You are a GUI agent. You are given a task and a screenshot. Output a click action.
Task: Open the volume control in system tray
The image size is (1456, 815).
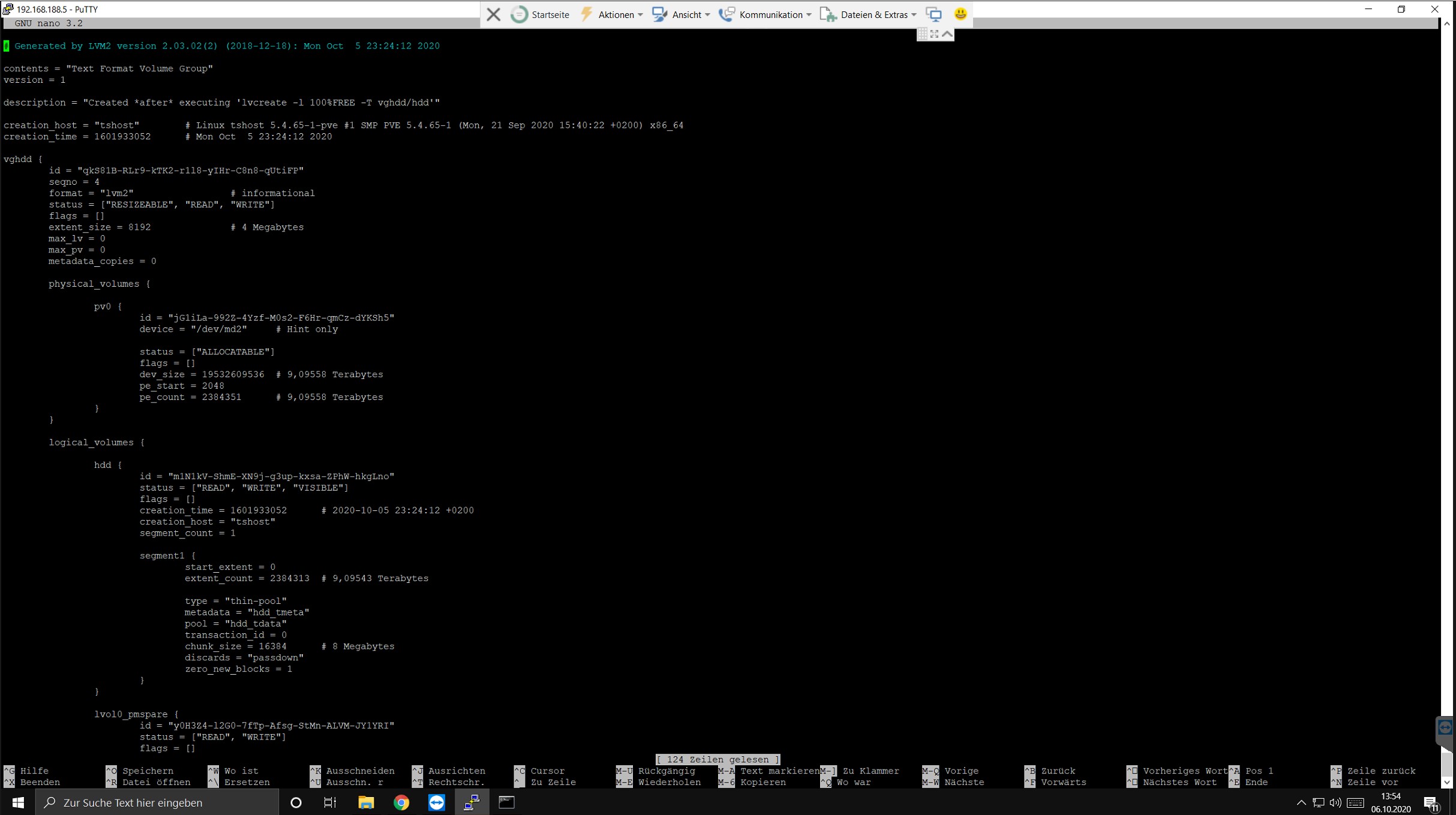[x=1335, y=802]
